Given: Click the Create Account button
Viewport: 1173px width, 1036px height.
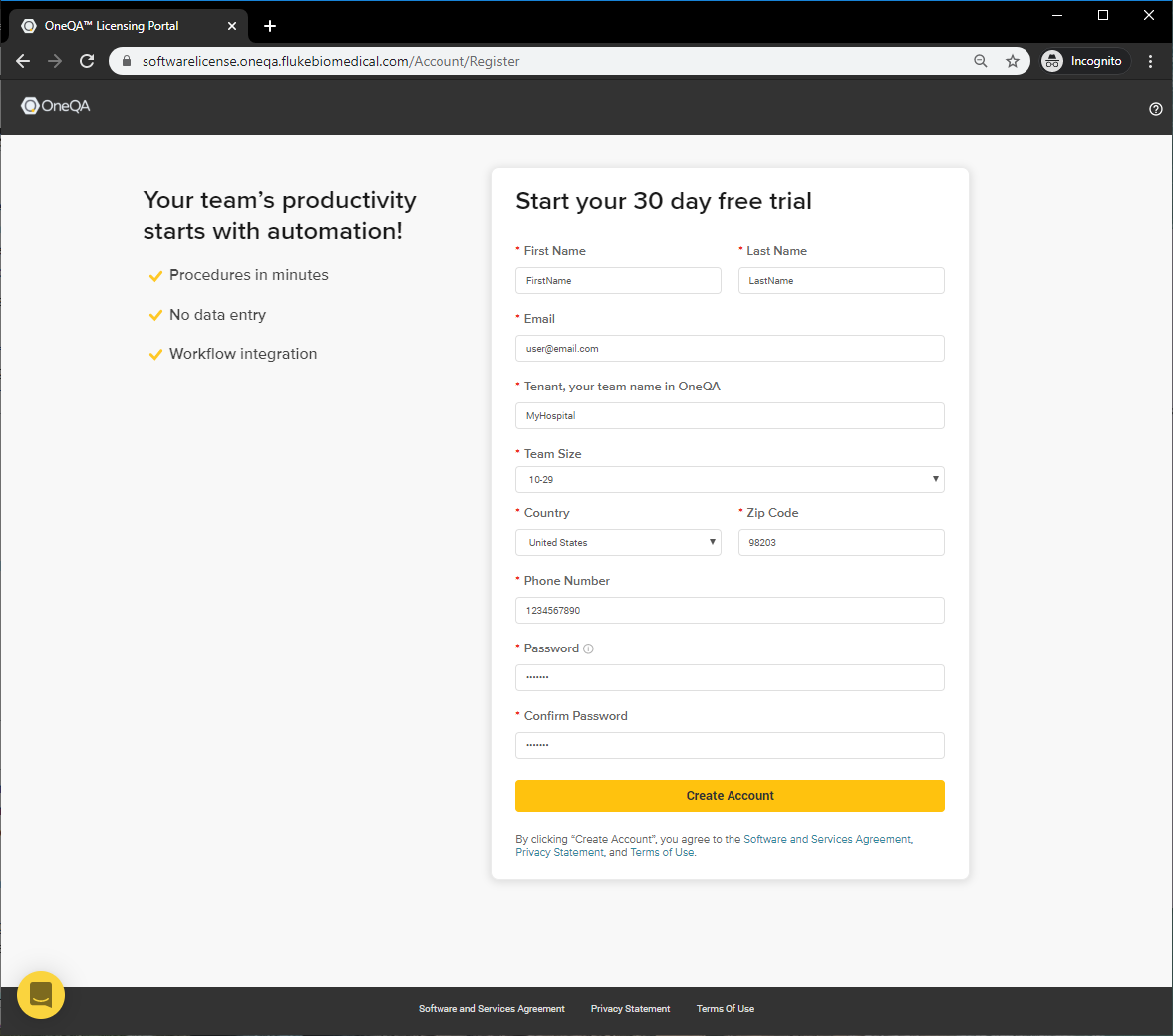Looking at the screenshot, I should tap(730, 796).
